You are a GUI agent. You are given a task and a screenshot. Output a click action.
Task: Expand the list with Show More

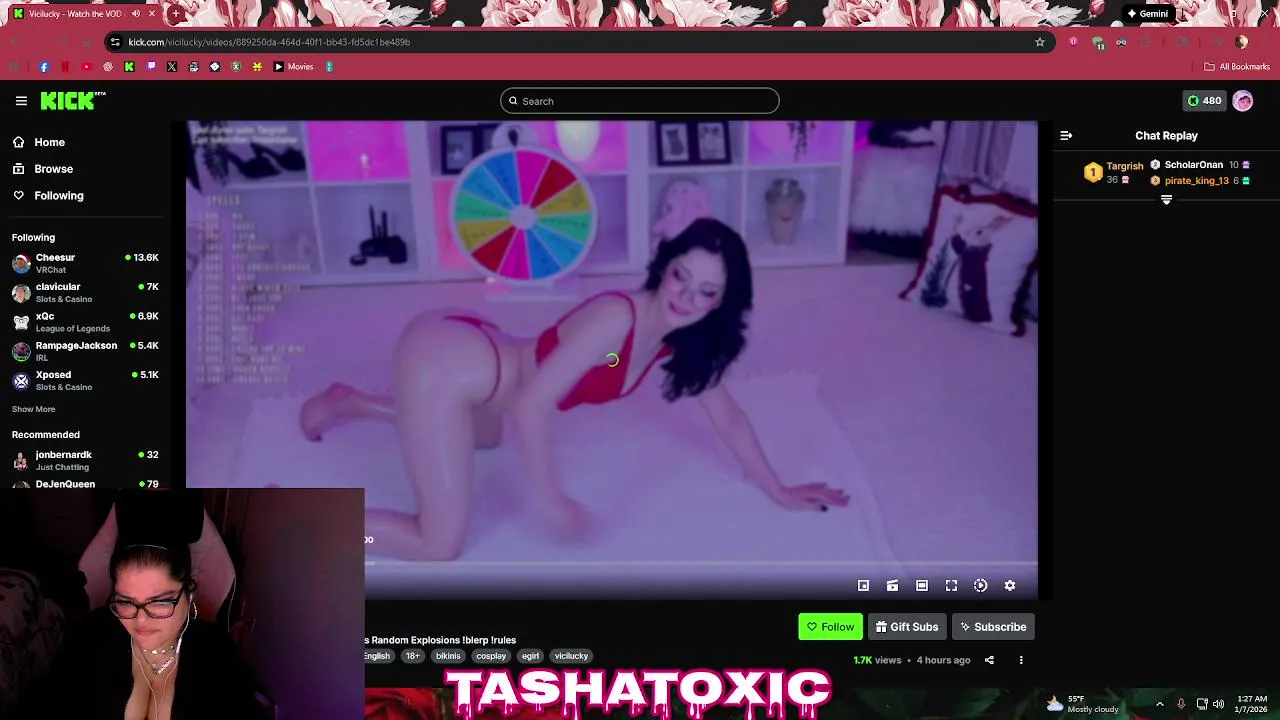(x=33, y=409)
